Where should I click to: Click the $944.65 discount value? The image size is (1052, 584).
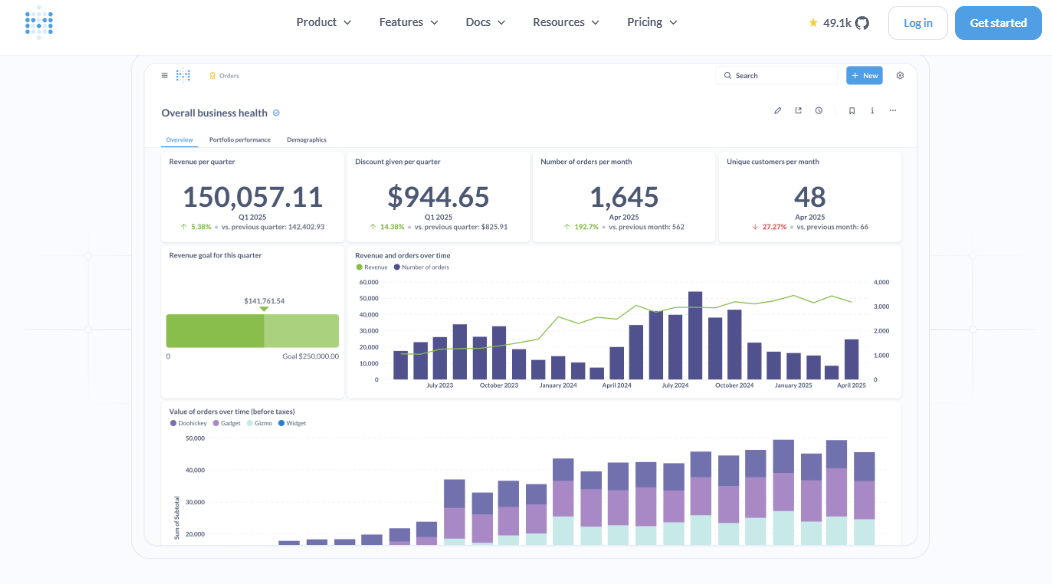coord(438,197)
